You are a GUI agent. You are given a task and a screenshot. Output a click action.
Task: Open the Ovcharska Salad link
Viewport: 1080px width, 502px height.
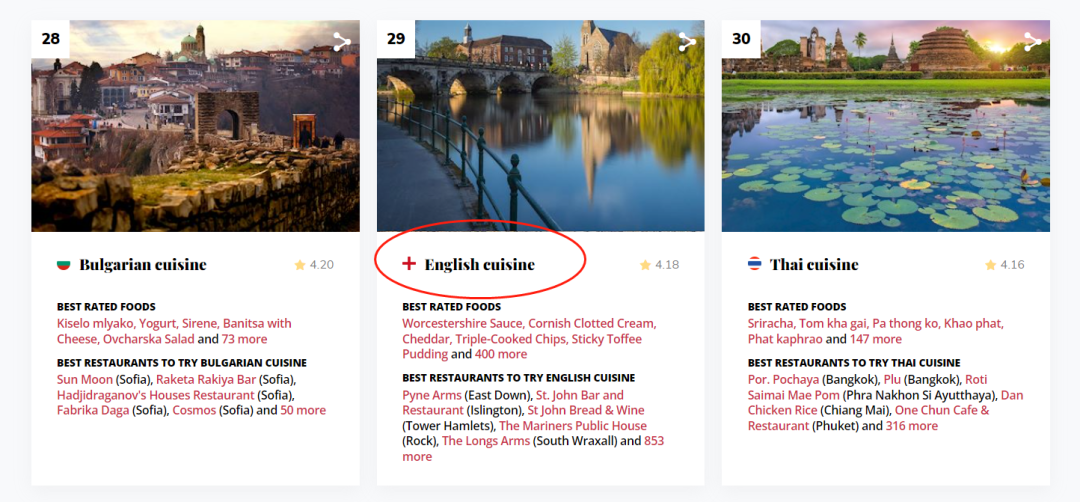click(x=149, y=339)
